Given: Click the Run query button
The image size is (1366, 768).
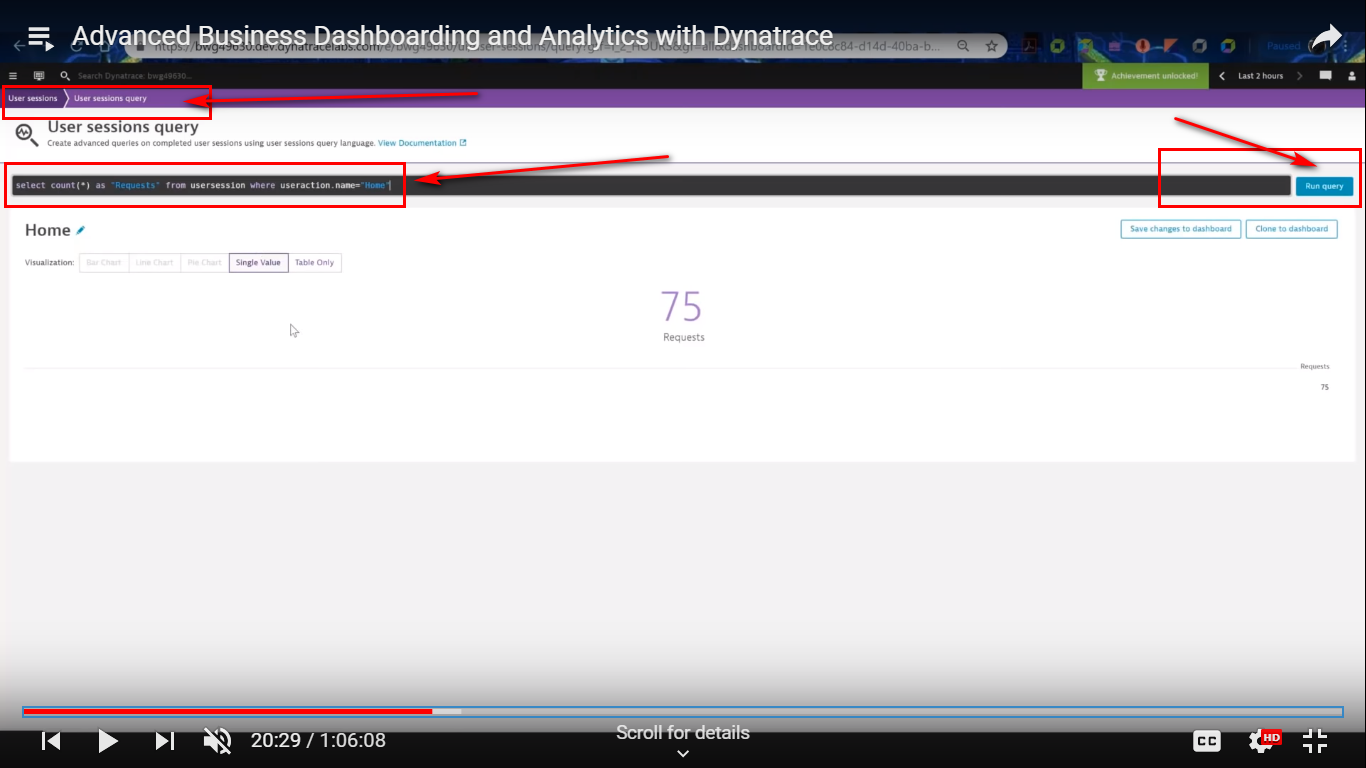Looking at the screenshot, I should 1324,186.
